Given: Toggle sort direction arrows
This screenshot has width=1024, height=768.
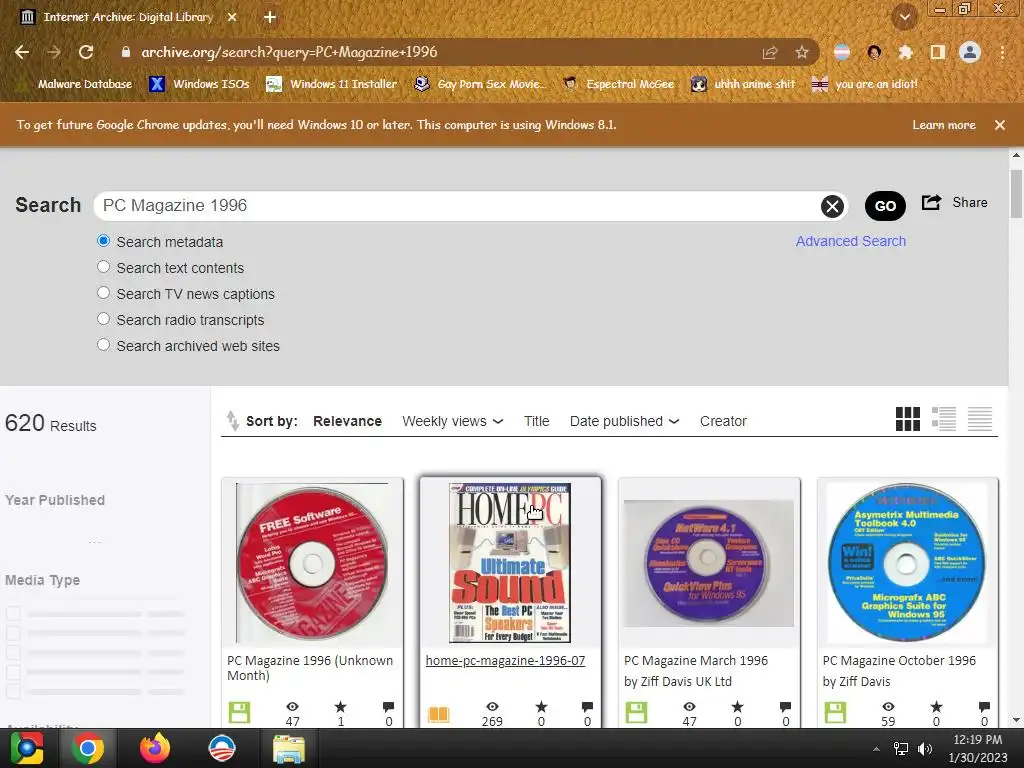Looking at the screenshot, I should 232,421.
